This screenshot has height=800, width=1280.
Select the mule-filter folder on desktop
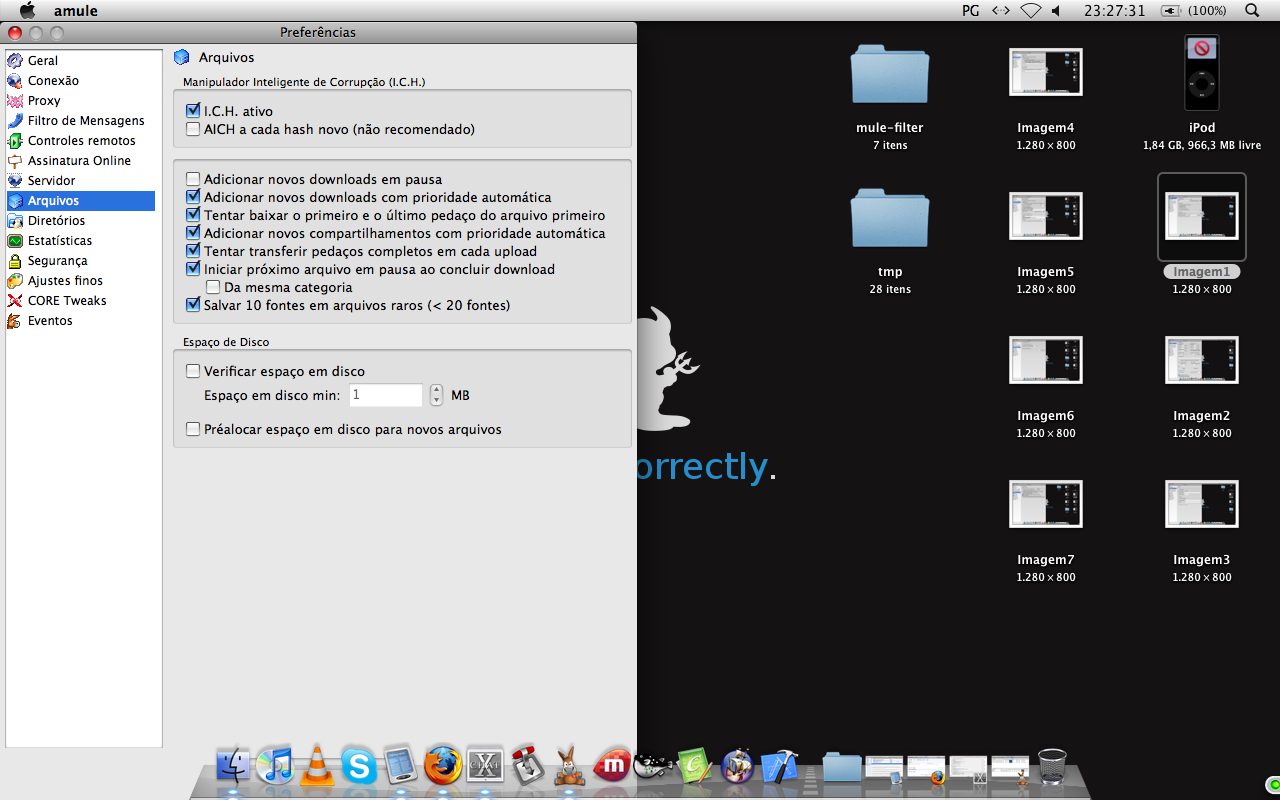point(889,76)
